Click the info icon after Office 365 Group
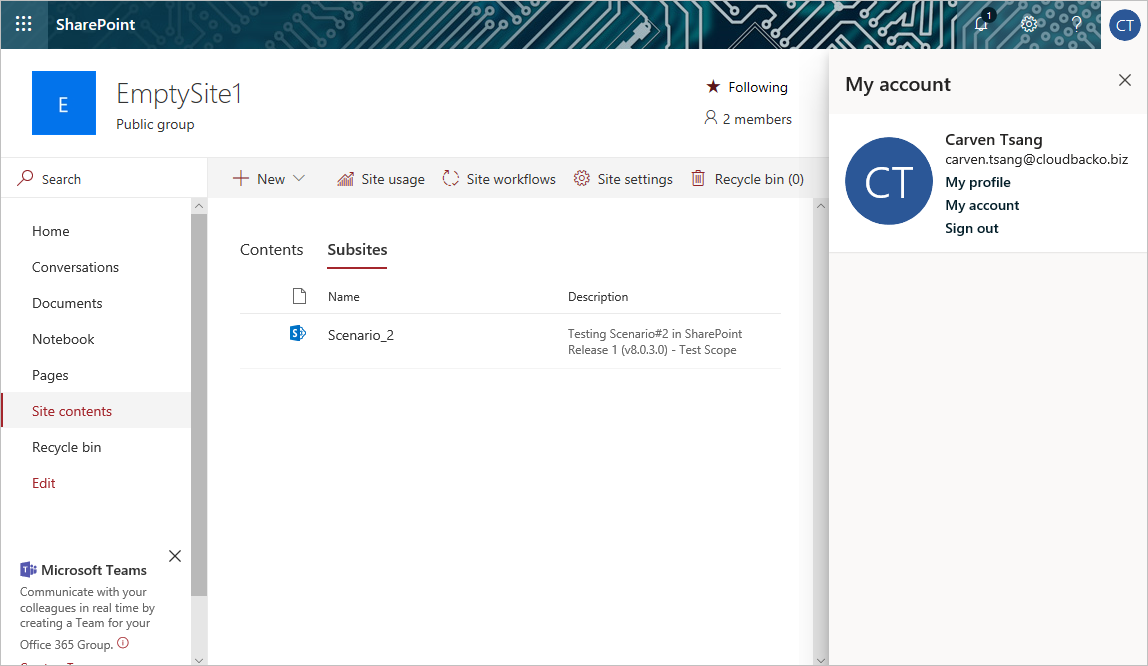Screen dimensions: 1148x666 (x=123, y=643)
